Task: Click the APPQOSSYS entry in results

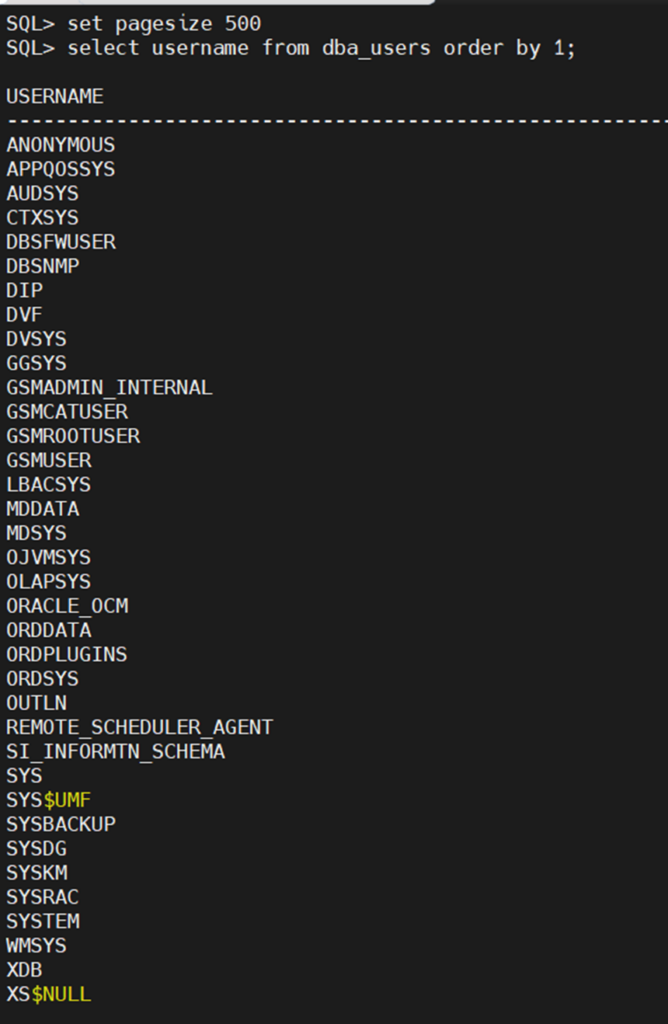Action: click(61, 169)
